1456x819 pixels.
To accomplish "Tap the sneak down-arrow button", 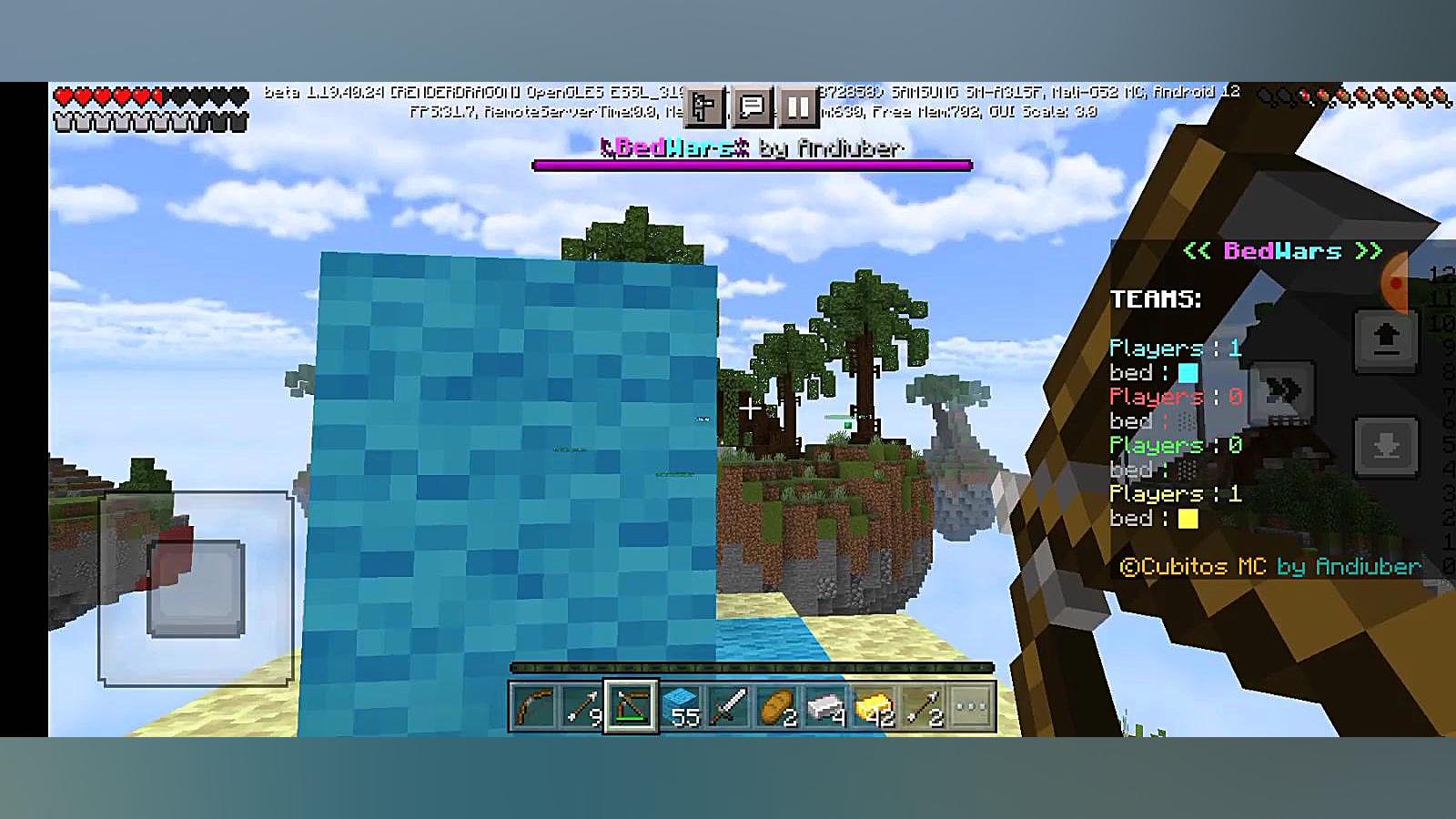I will [x=1386, y=448].
